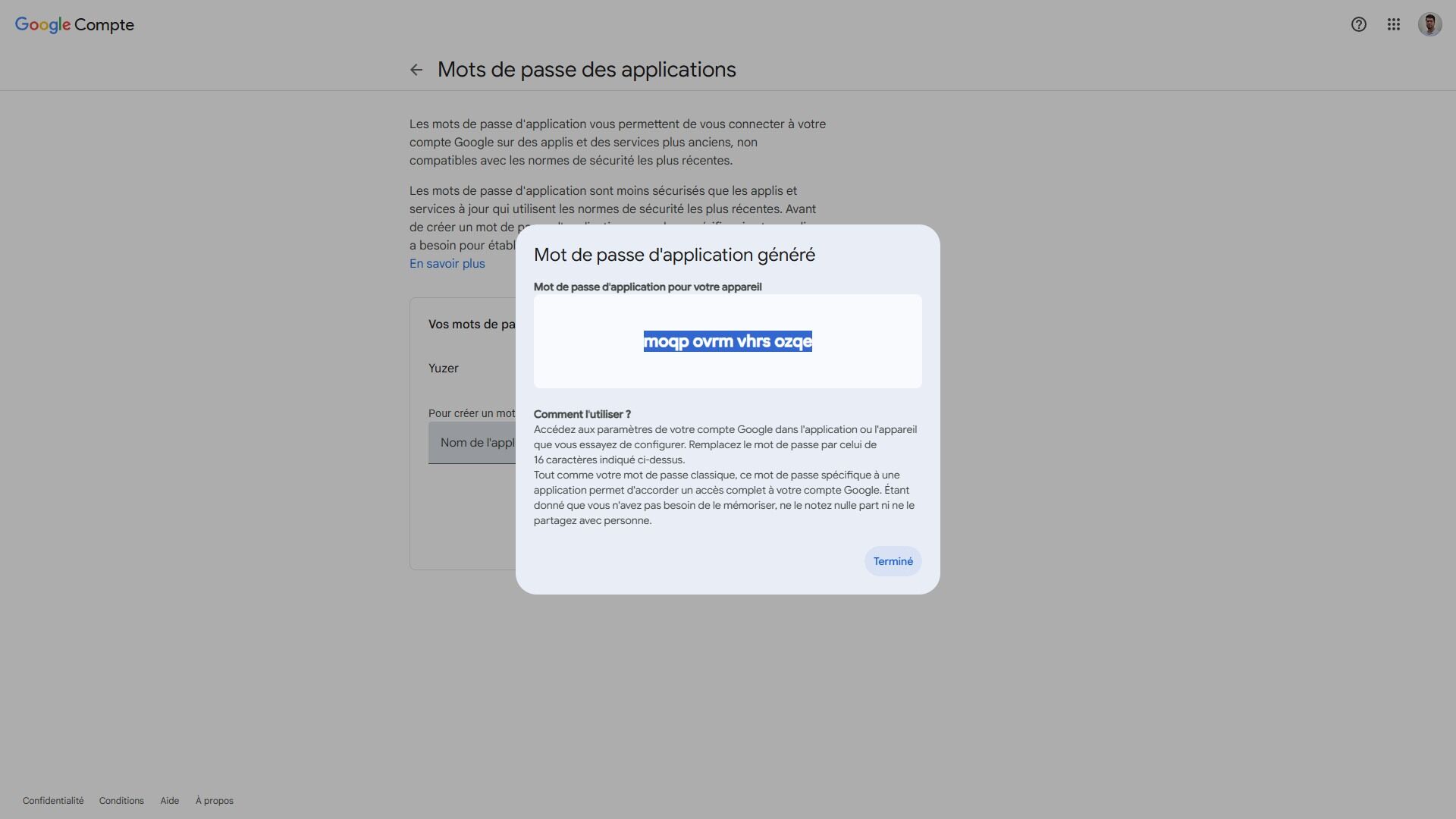
Task: Open the Google apps grid launcher
Action: pos(1394,24)
